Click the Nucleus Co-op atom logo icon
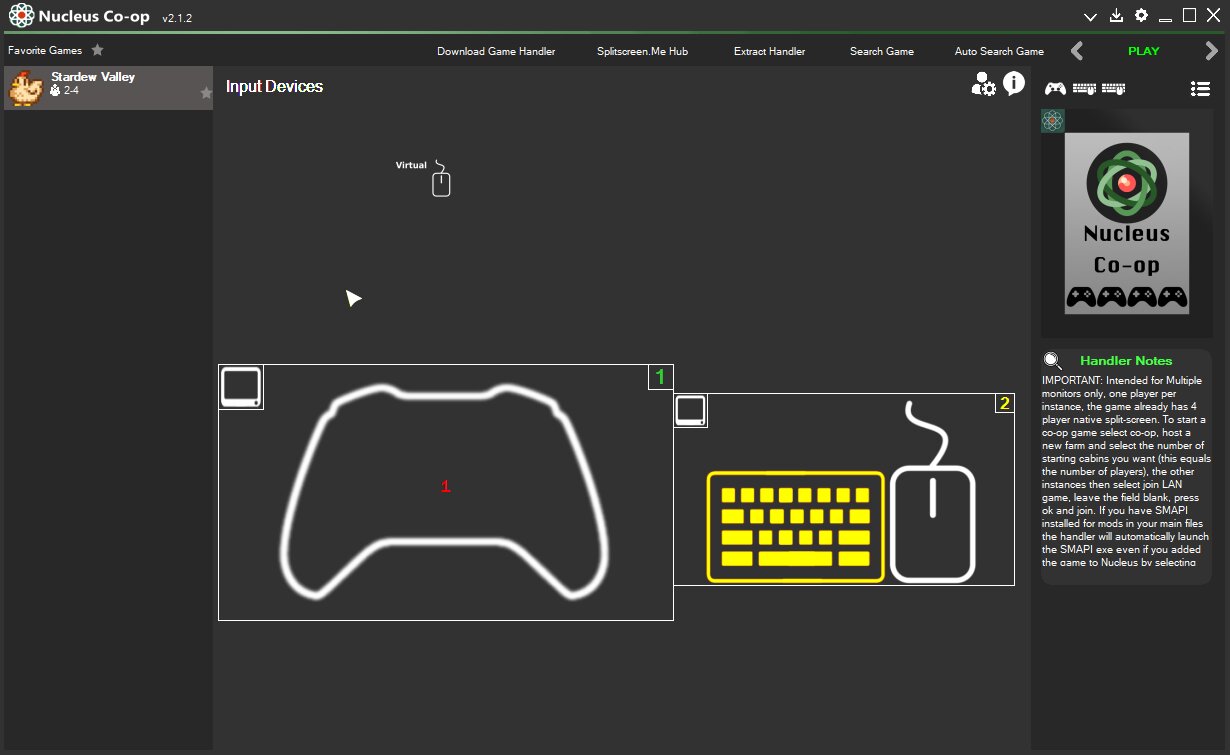 [x=21, y=15]
